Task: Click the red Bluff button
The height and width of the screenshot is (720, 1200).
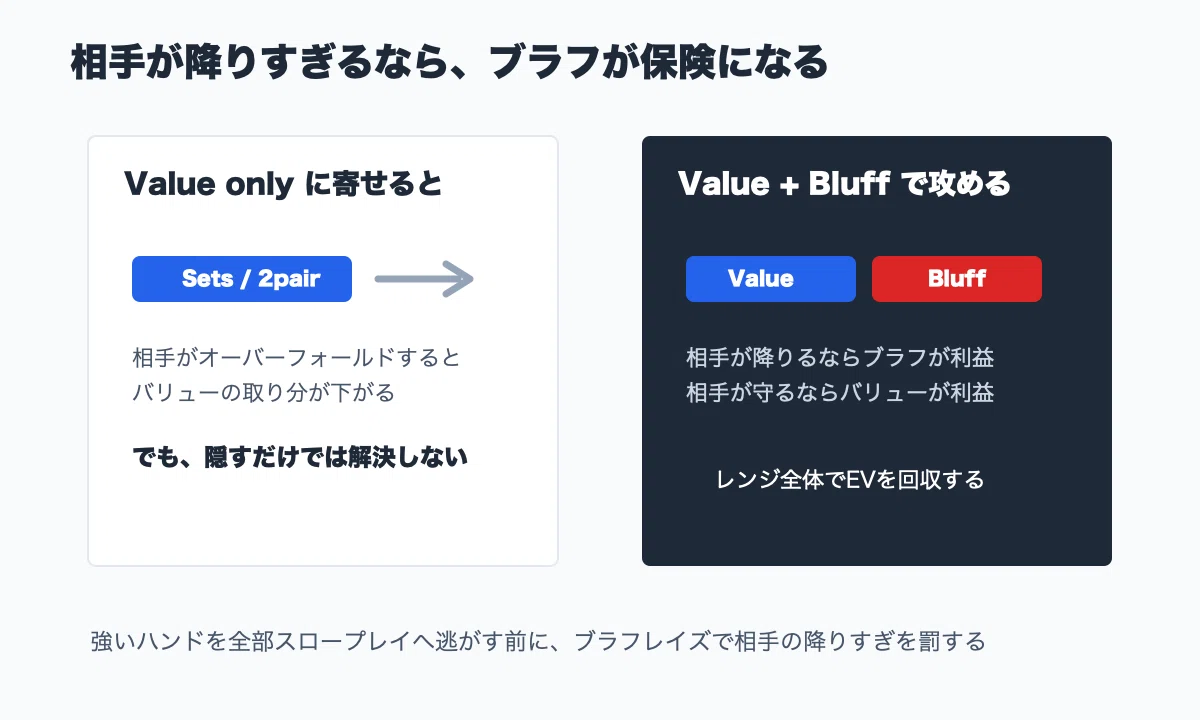Action: coord(957,279)
